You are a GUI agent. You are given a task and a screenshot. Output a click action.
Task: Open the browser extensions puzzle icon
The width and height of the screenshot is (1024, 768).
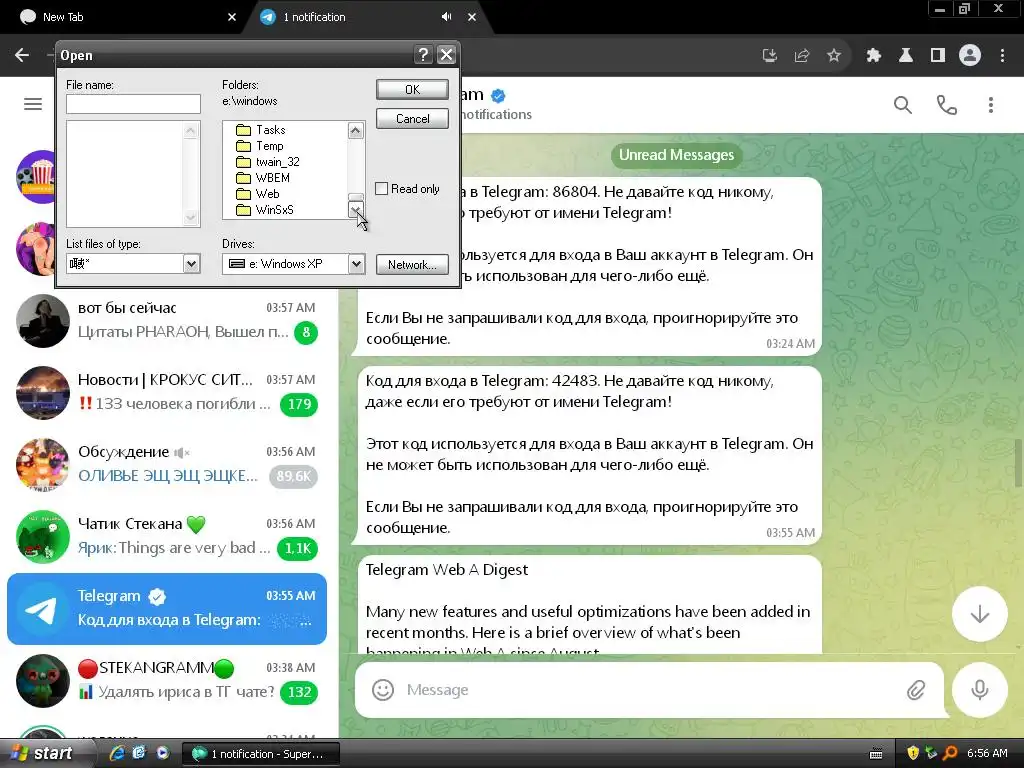click(x=873, y=56)
